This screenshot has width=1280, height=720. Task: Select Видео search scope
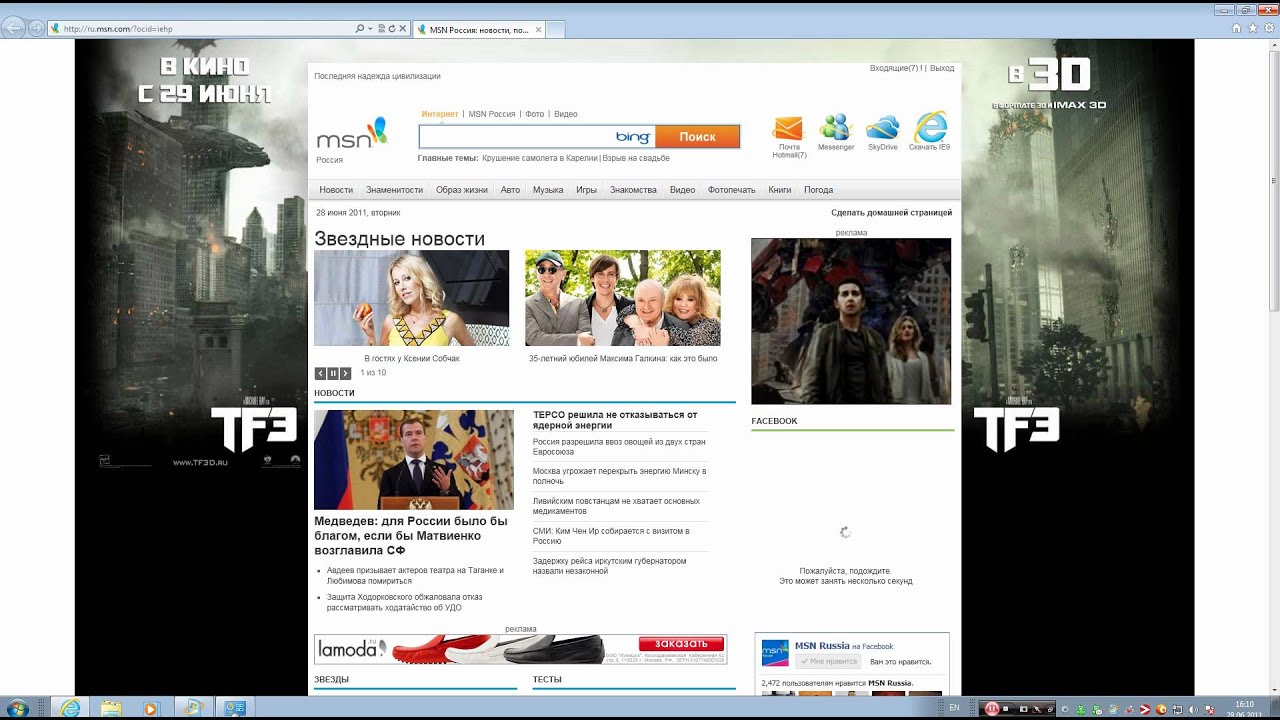click(566, 114)
